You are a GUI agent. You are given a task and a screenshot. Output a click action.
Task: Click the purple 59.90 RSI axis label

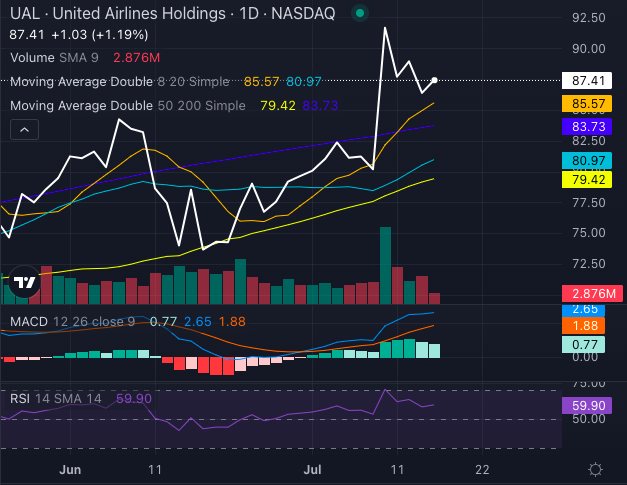pyautogui.click(x=587, y=405)
